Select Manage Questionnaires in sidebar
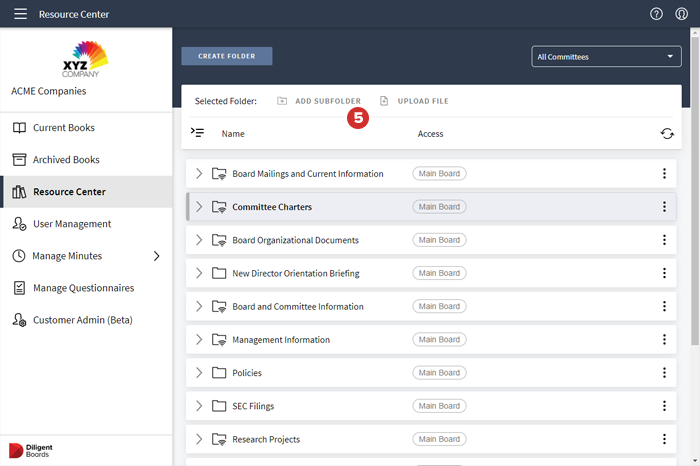The image size is (700, 466). (x=82, y=288)
